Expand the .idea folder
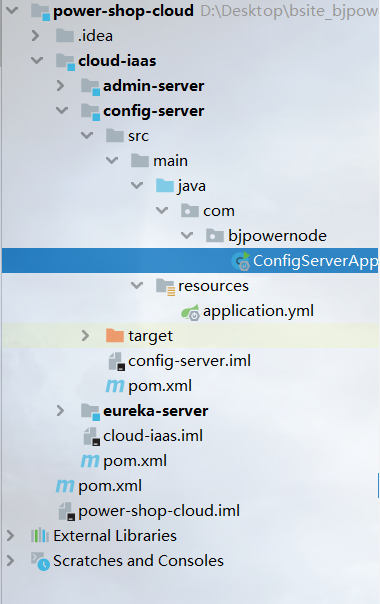This screenshot has height=604, width=380. coord(35,35)
